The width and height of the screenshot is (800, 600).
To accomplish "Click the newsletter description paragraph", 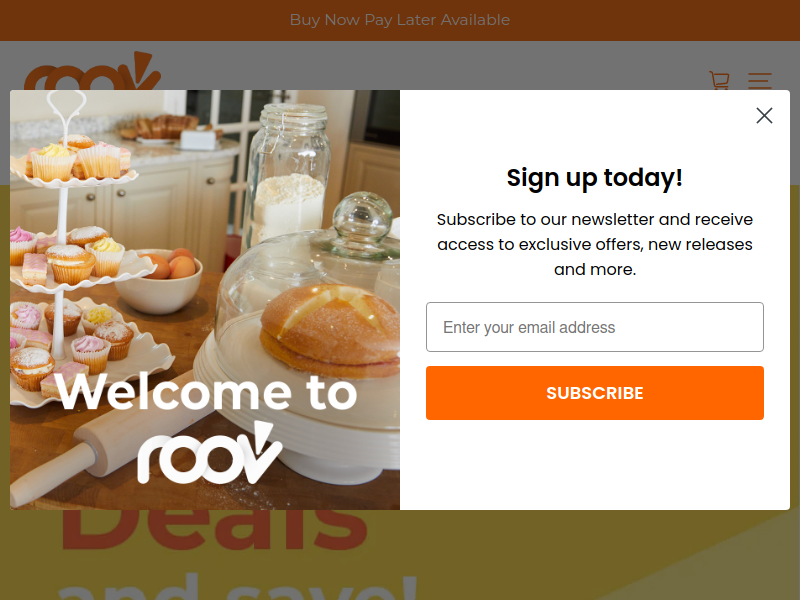I will click(x=595, y=244).
